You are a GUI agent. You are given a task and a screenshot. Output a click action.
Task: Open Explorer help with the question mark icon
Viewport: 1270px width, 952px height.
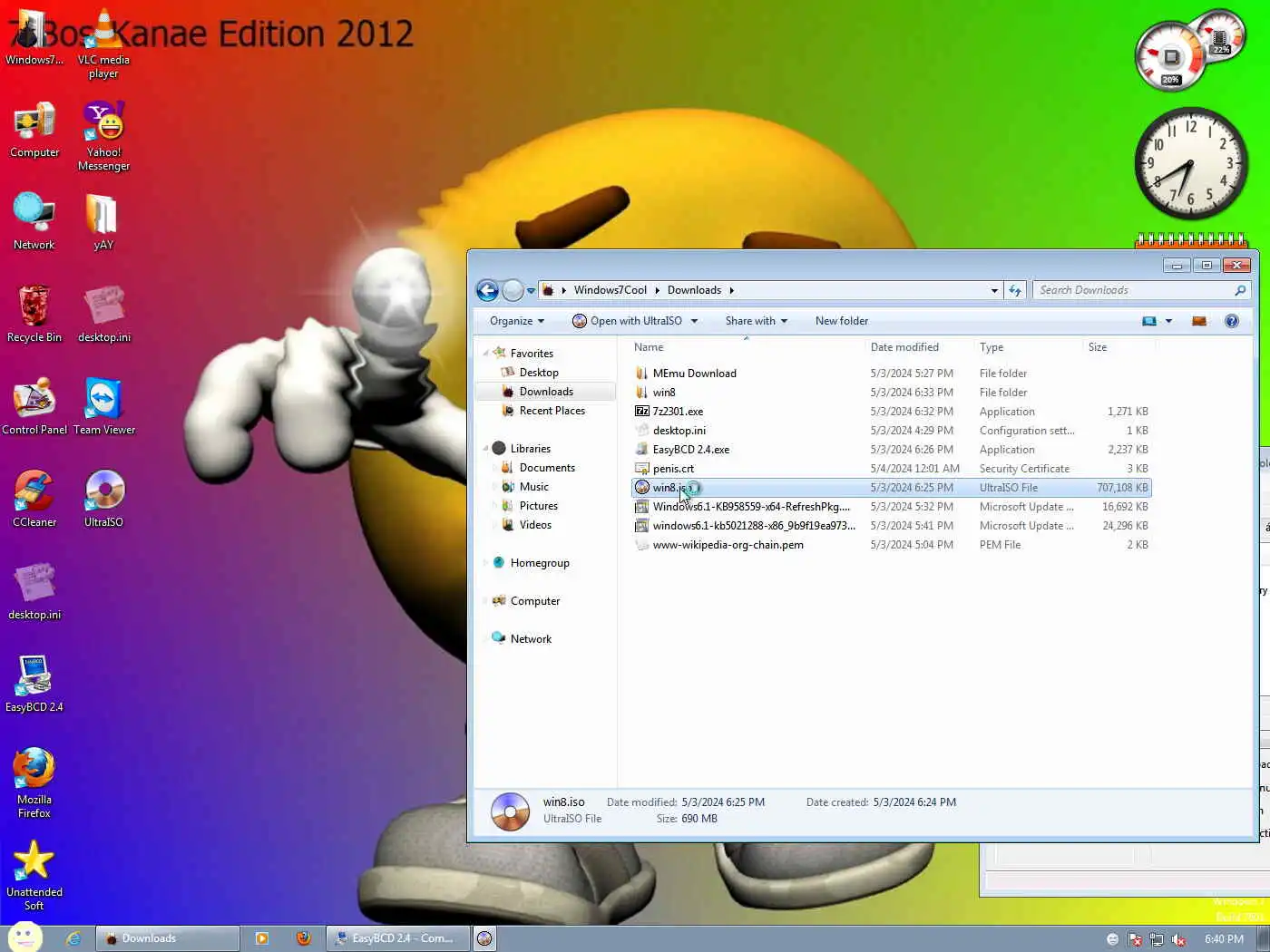click(x=1231, y=321)
